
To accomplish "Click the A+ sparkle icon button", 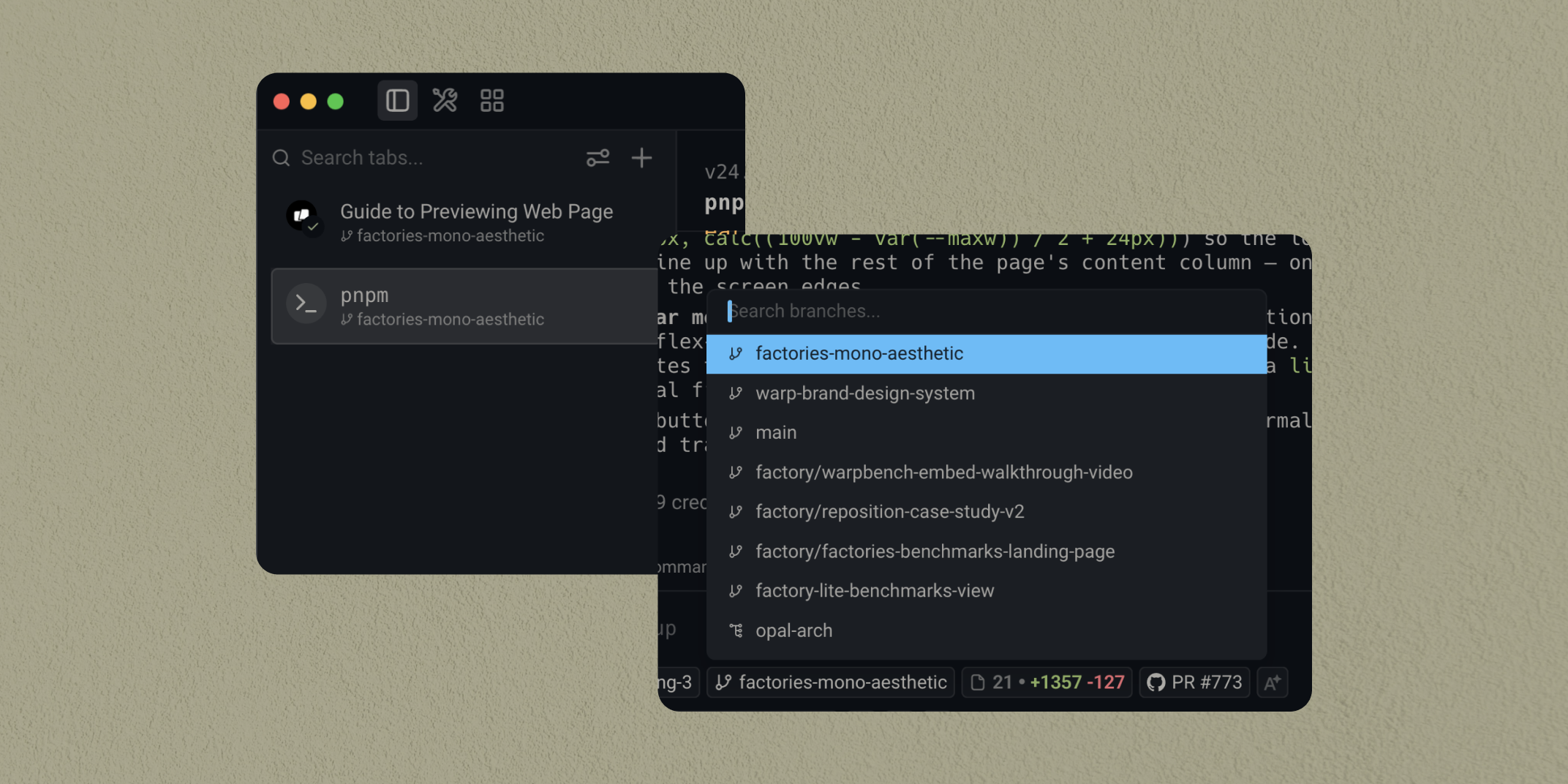I will 1273,682.
